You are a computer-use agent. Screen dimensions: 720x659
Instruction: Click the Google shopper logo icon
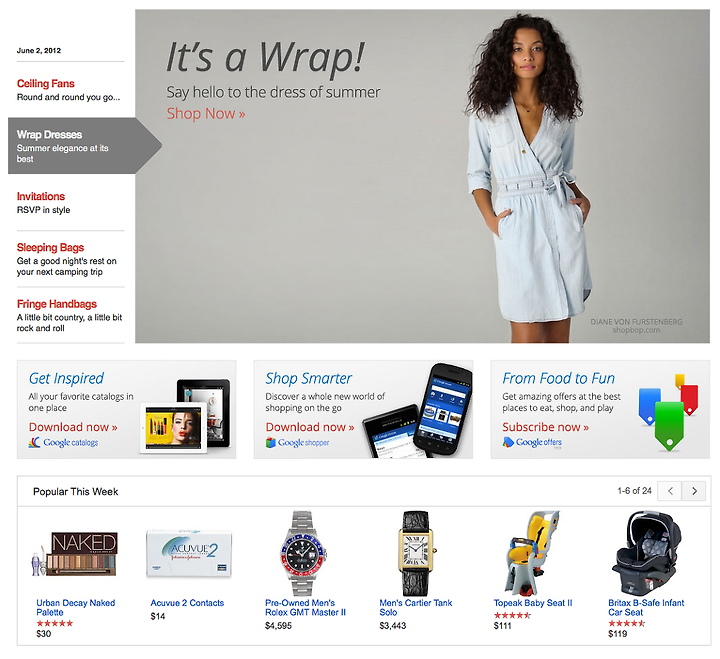pos(270,443)
